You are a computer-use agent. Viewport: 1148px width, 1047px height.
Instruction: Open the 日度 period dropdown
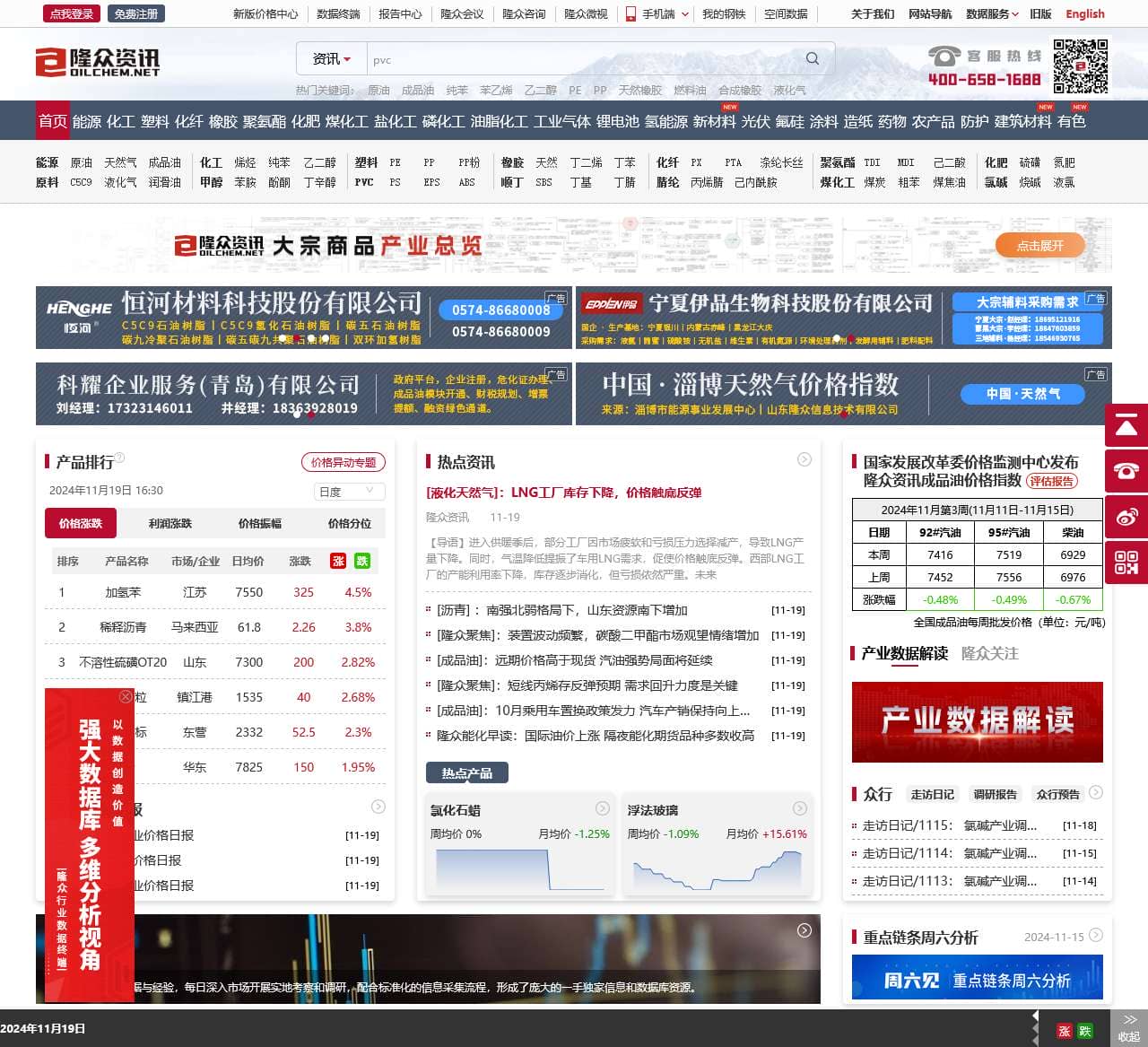(349, 492)
